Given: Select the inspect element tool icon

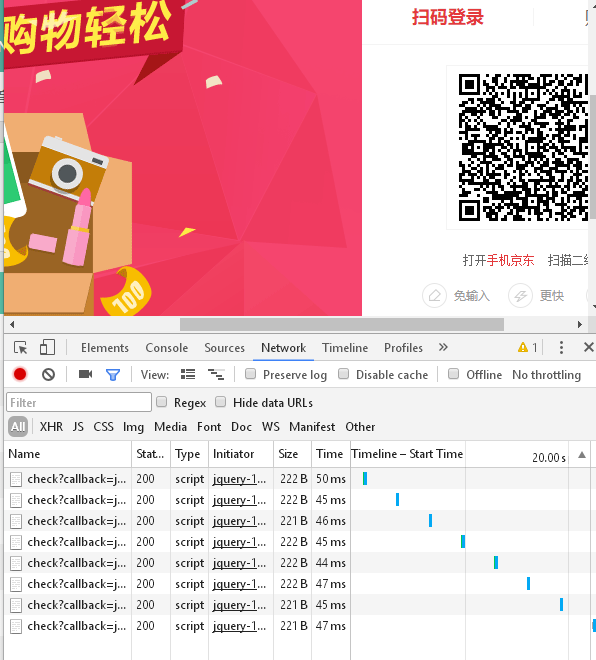Looking at the screenshot, I should click(20, 348).
